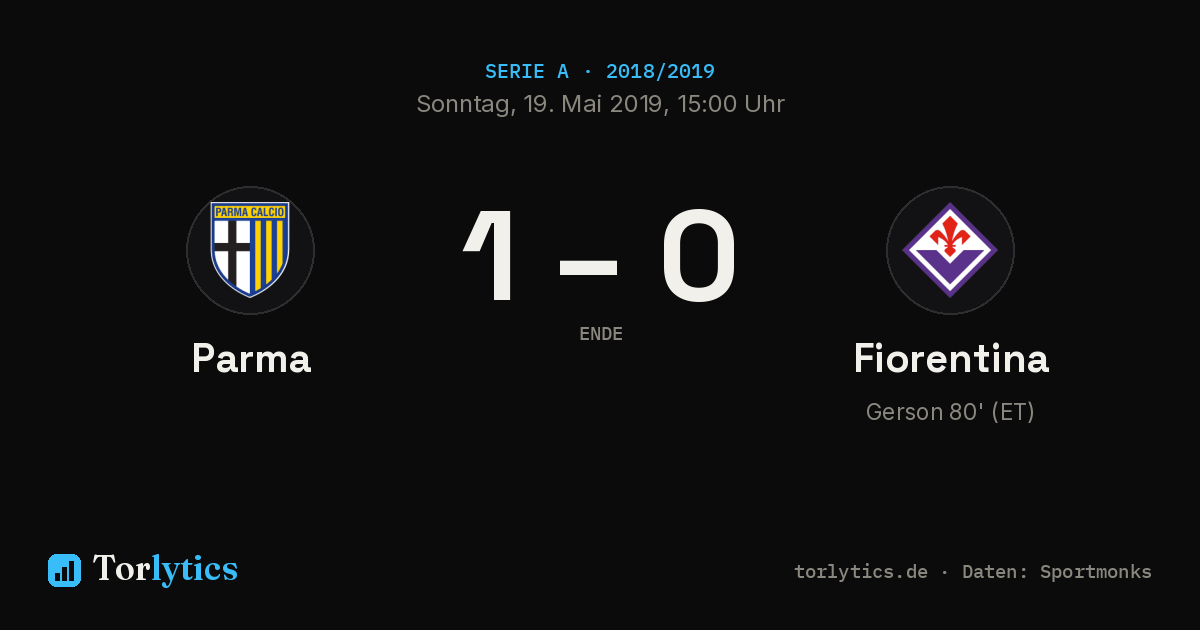Screen dimensions: 1200x630
Task: Open the torlytics.de website text
Action: [x=861, y=572]
